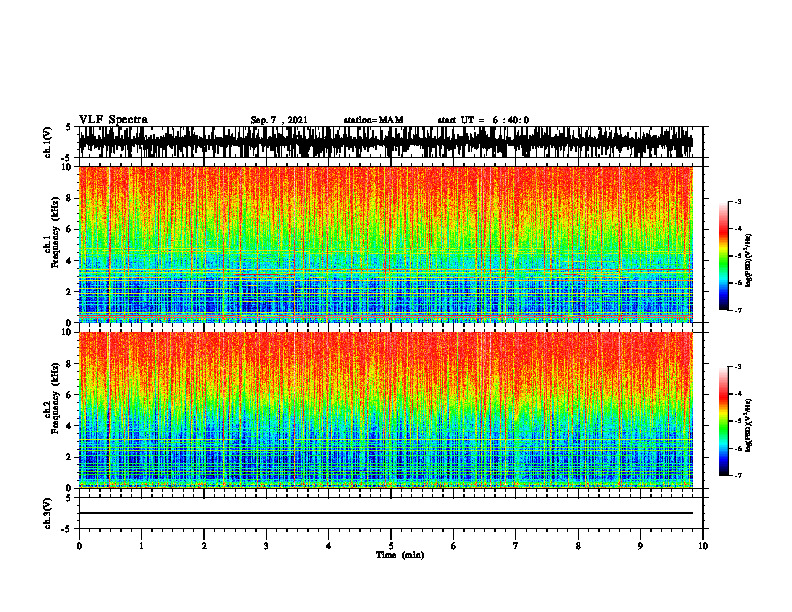Click the ch.2 spectrogram color bar
Viewport: 792px width, 612px height.
pos(723,421)
